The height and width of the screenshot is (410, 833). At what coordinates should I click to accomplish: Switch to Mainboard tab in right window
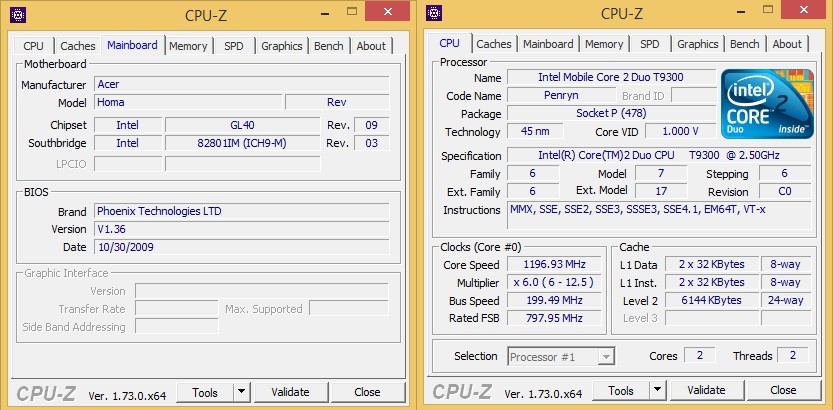[x=548, y=44]
